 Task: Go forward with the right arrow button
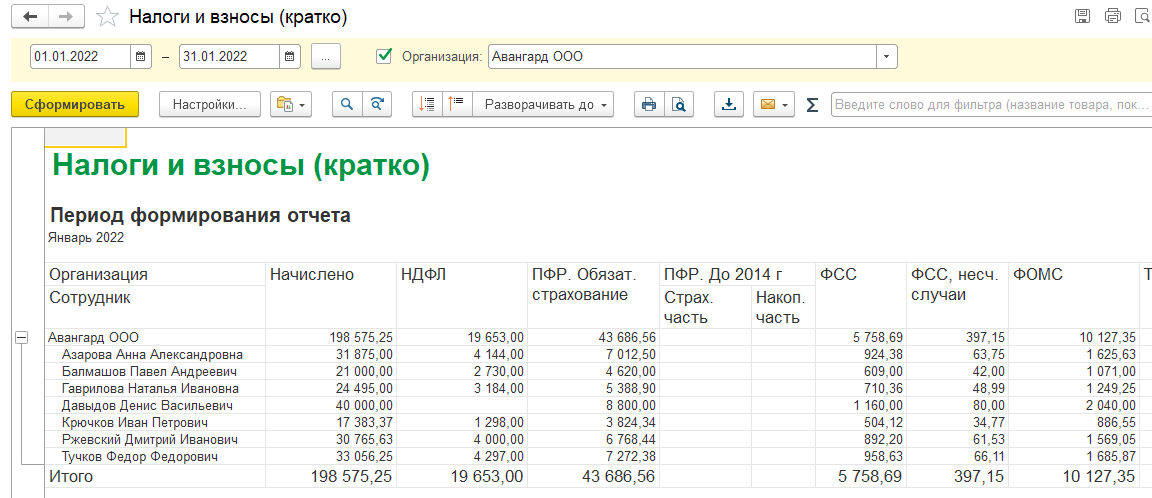[66, 16]
